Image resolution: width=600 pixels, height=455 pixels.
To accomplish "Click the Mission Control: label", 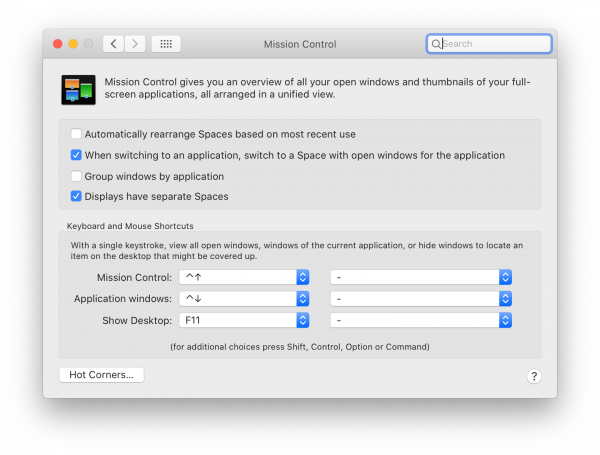I will (x=134, y=277).
